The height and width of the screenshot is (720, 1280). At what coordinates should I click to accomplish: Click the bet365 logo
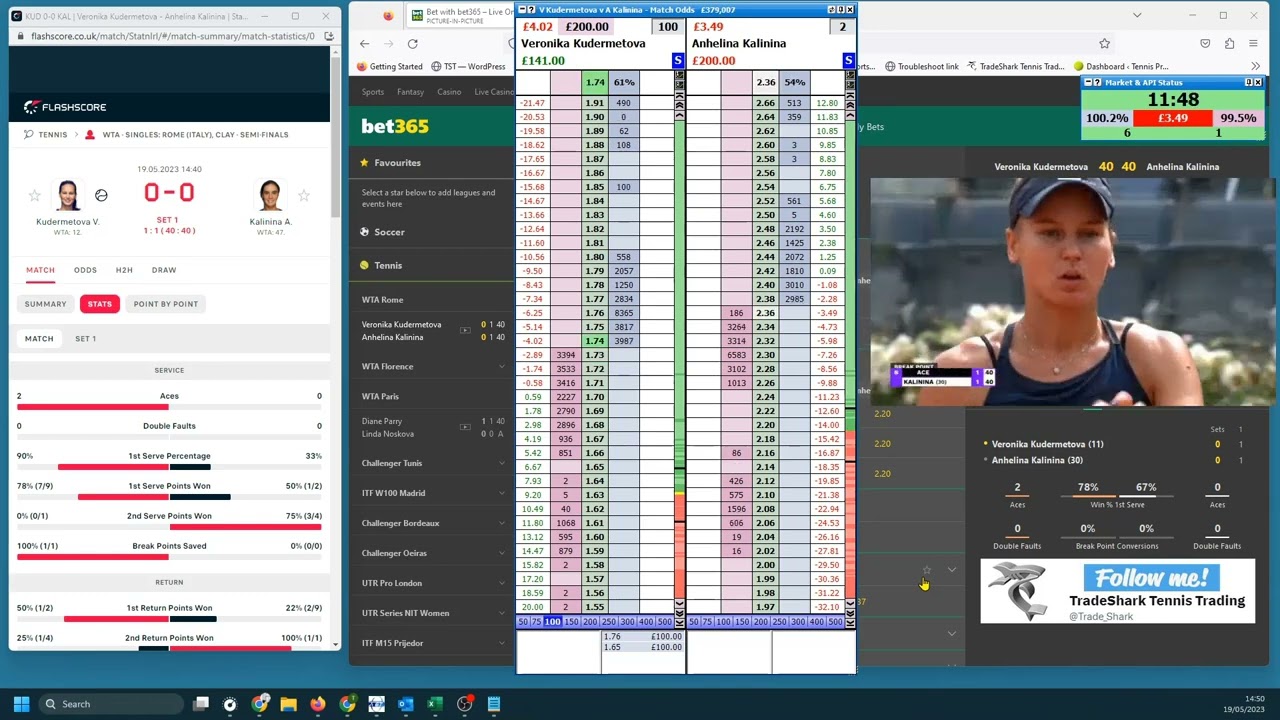395,126
